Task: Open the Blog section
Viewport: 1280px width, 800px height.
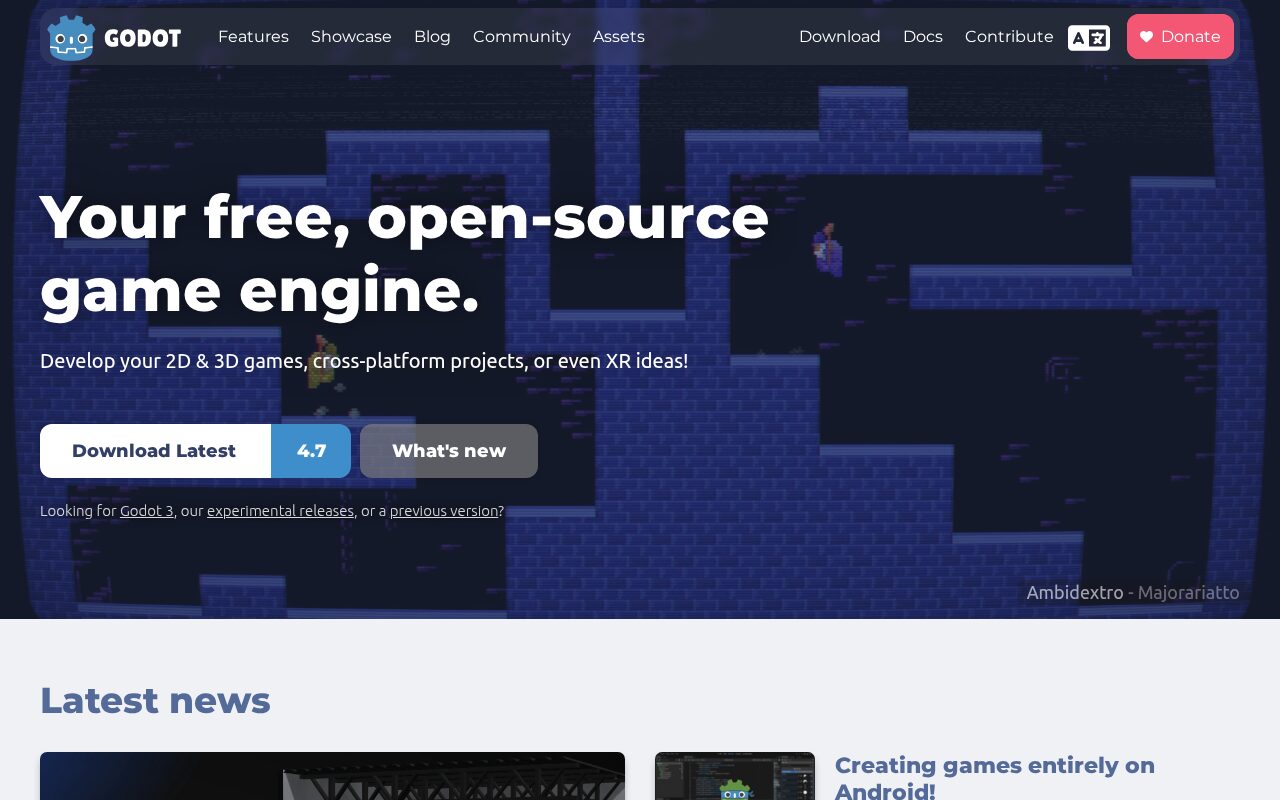Action: pyautogui.click(x=432, y=36)
